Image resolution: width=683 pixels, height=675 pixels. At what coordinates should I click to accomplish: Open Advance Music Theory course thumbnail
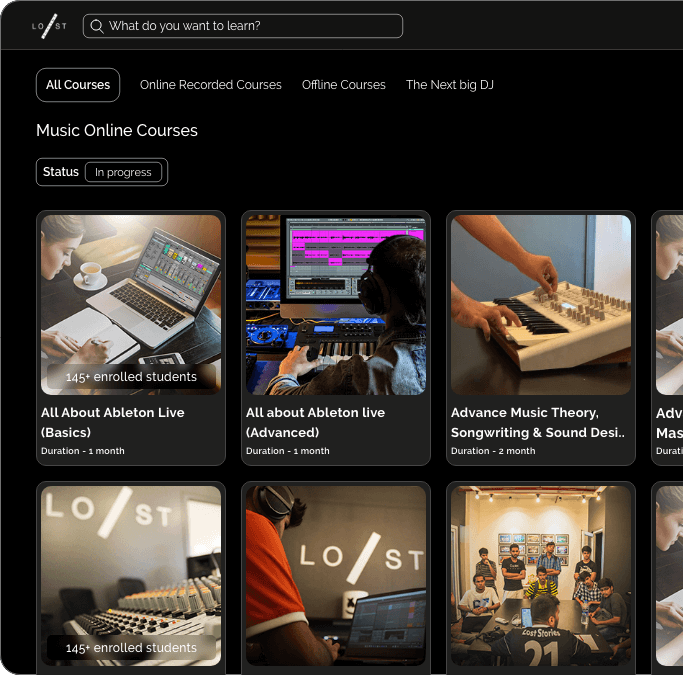tap(541, 305)
